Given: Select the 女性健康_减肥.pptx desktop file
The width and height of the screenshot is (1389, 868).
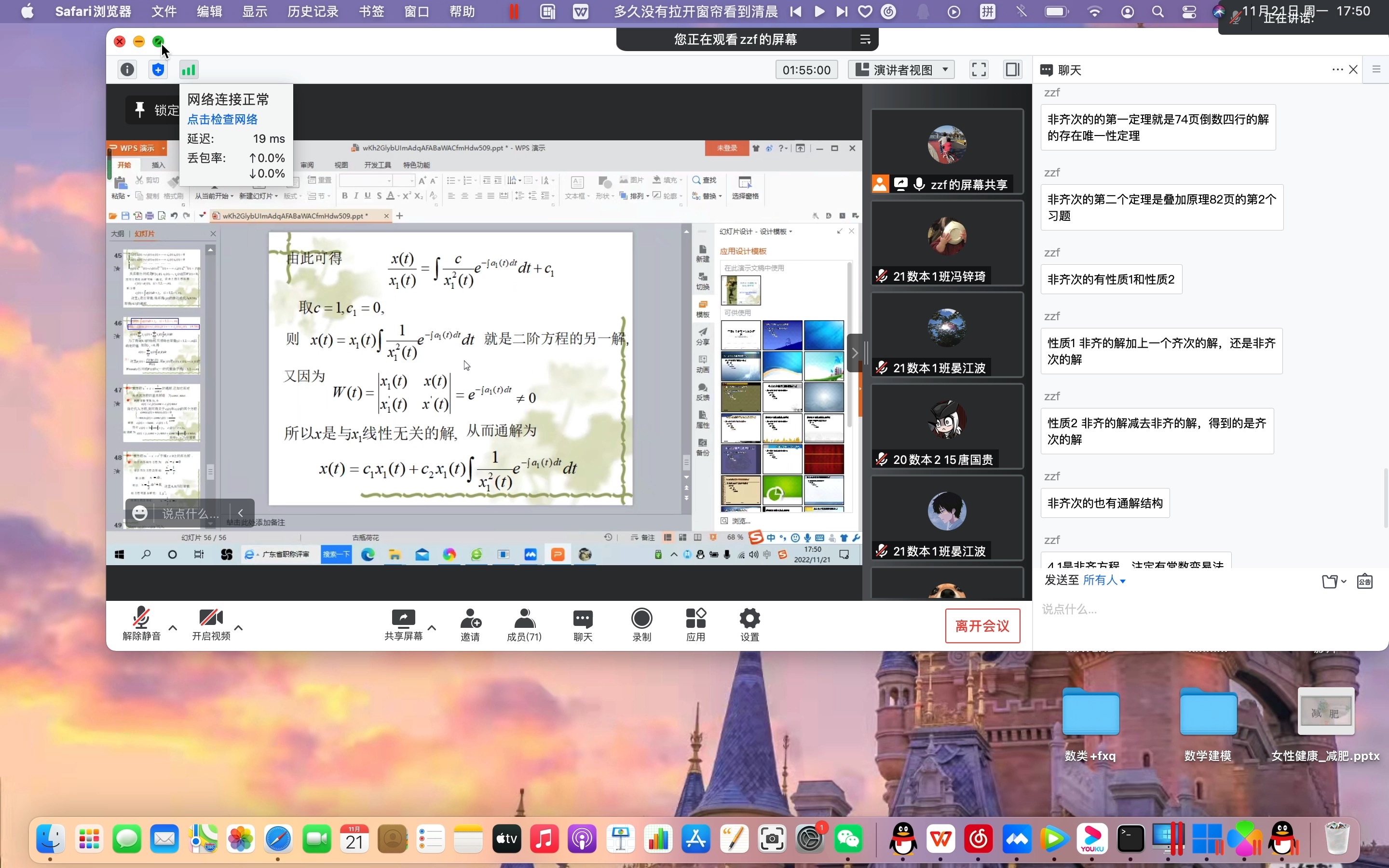Looking at the screenshot, I should pyautogui.click(x=1325, y=725).
